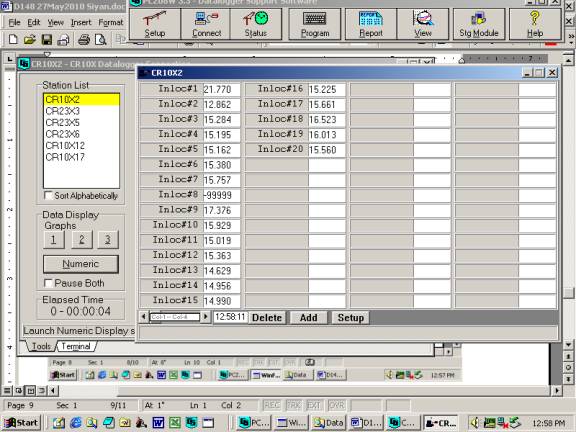Viewport: 576px width, 432px height.
Task: Click the Save floppy icon in Word
Action: (x=47, y=39)
